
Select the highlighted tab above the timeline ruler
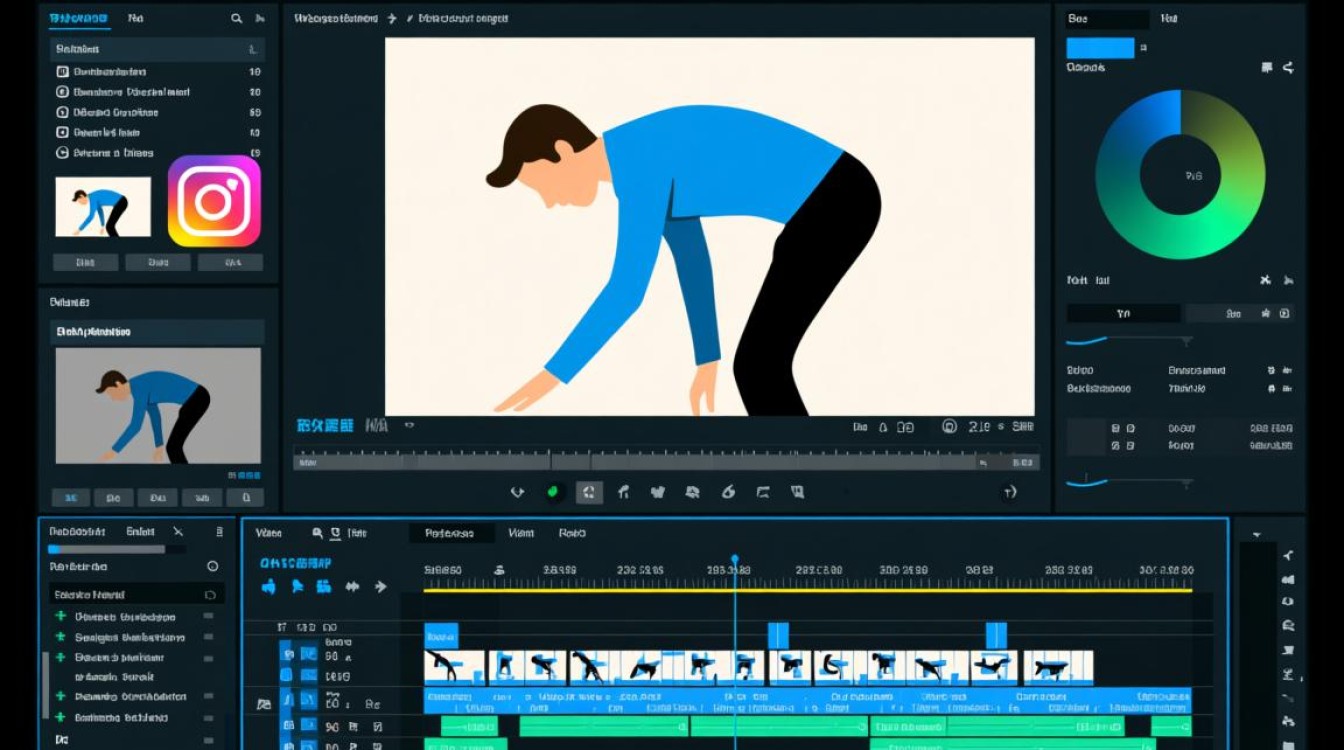coord(451,533)
